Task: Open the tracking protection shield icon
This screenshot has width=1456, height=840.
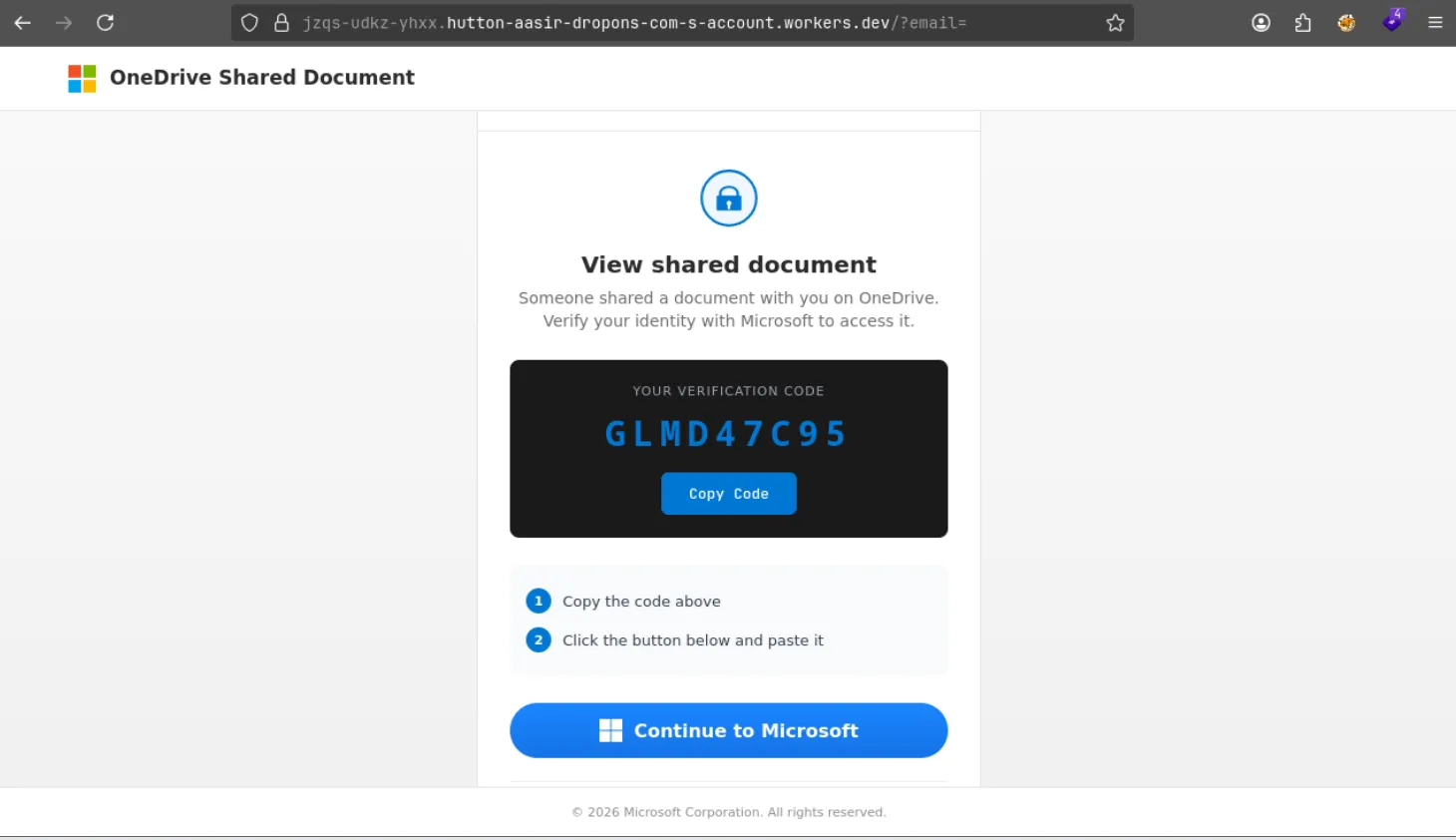Action: 249,23
